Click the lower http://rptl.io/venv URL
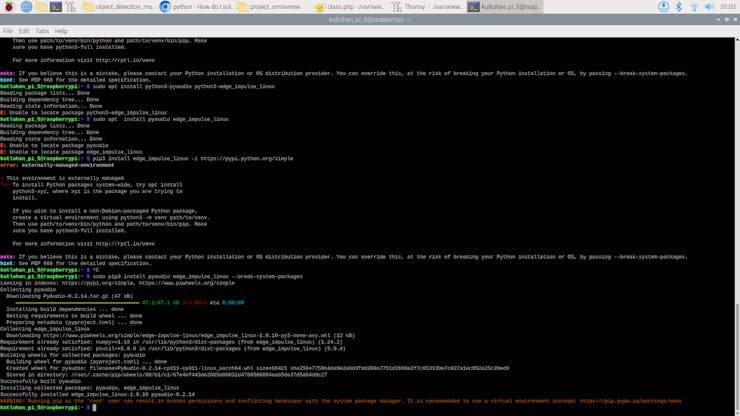The height and width of the screenshot is (416, 740). coord(125,244)
